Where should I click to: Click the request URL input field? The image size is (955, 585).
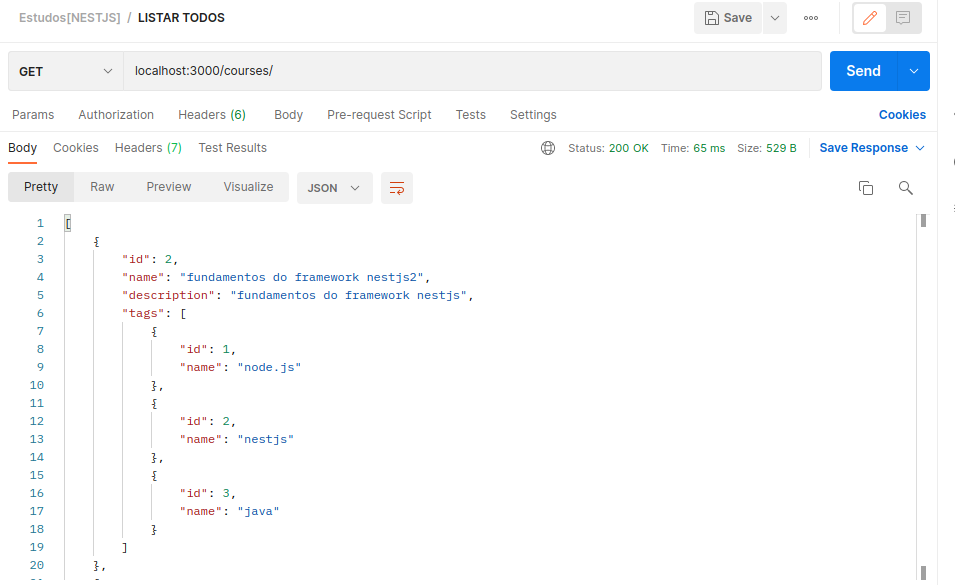click(x=400, y=70)
